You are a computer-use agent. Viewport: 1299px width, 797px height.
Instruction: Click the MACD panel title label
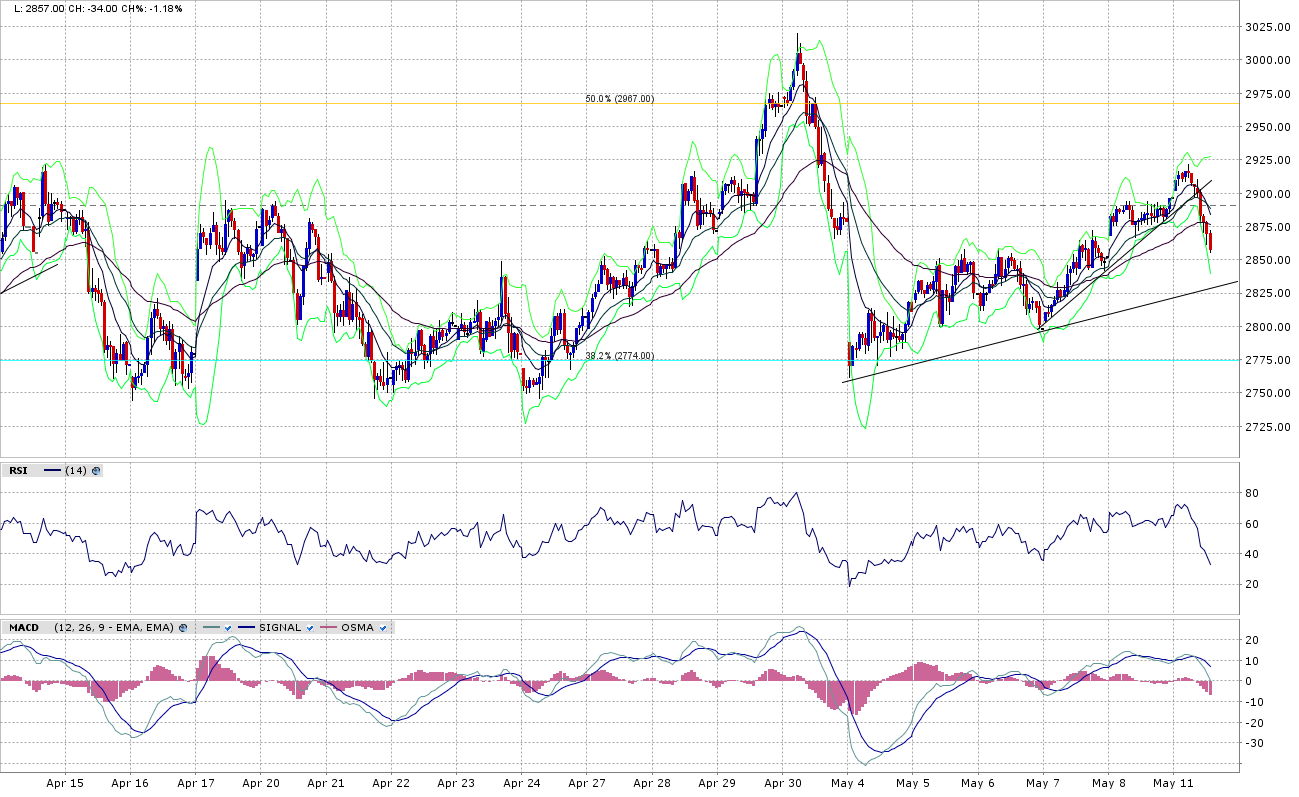click(24, 628)
